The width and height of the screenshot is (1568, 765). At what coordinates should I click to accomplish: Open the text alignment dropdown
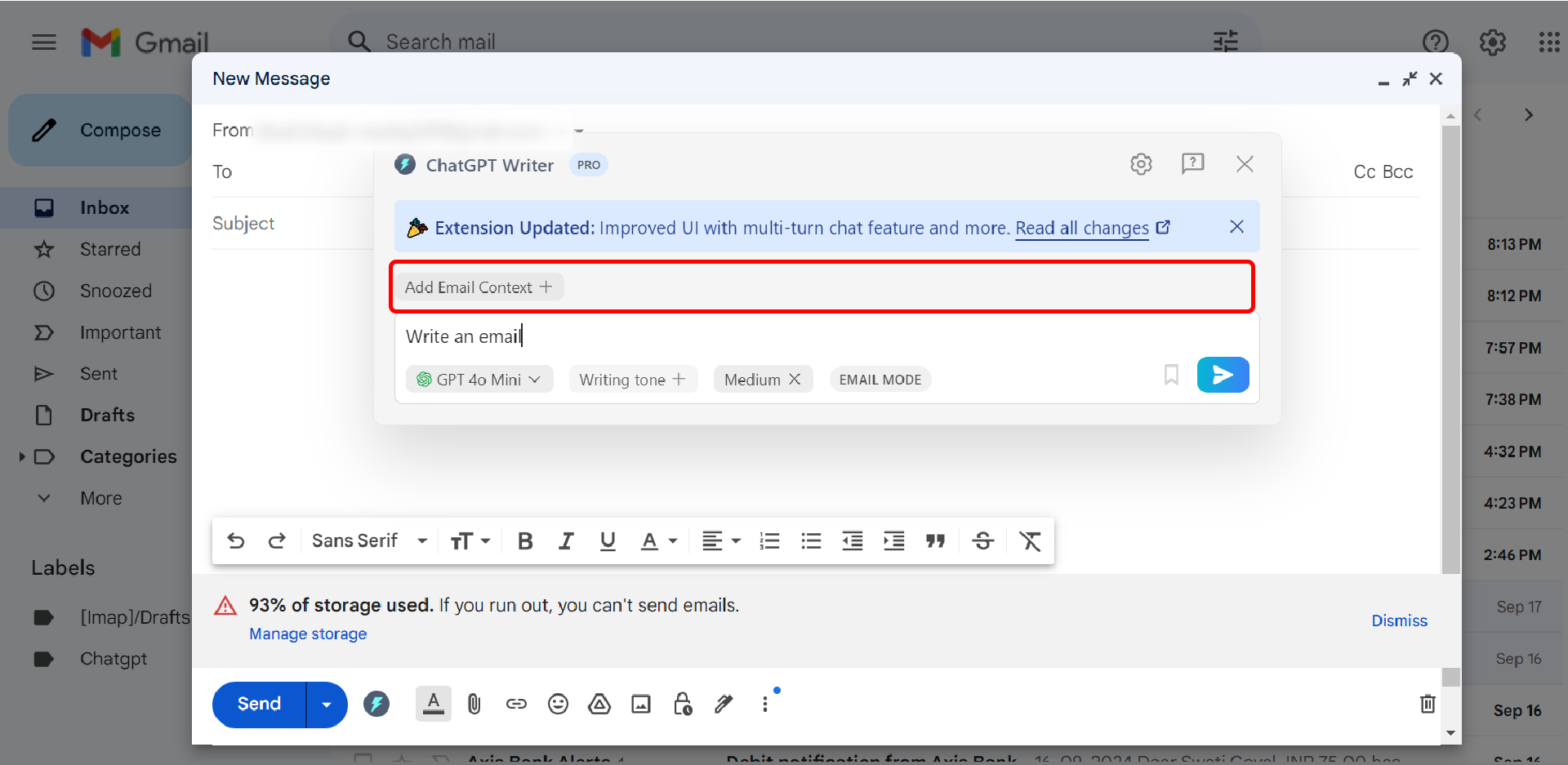point(721,540)
